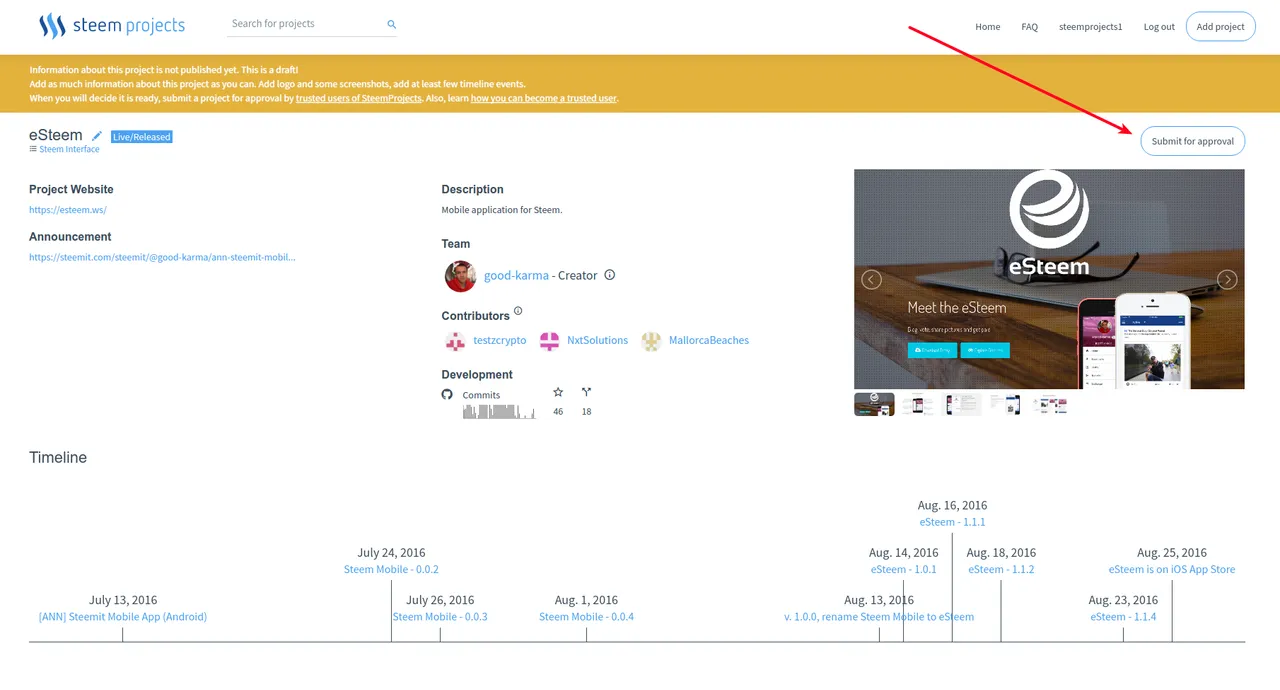Viewport: 1280px width, 690px height.
Task: Open timeline event Steem Mobile - 0.0.2
Action: [391, 570]
